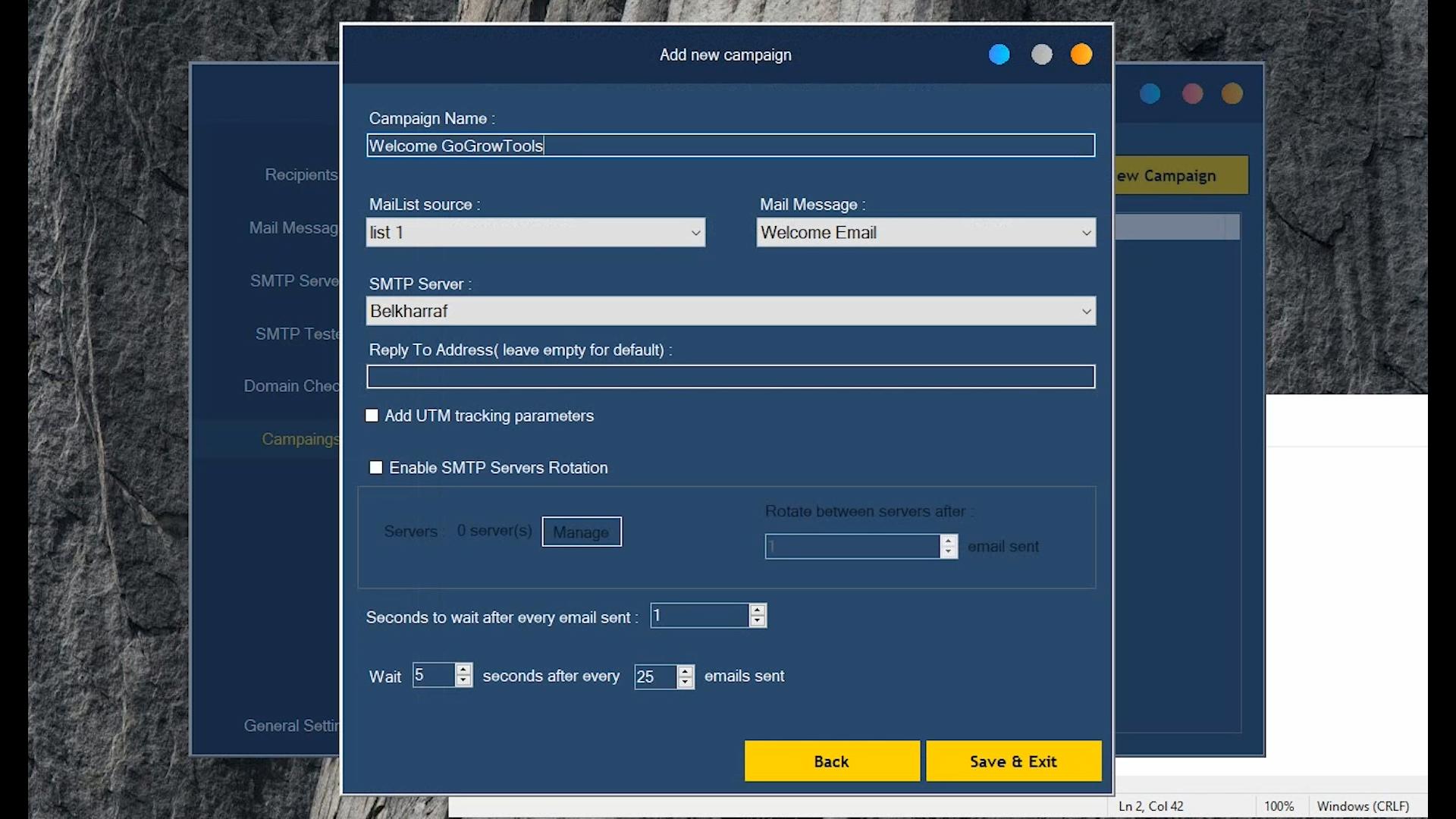Enable the Add UTM tracking parameters checkbox

(x=372, y=415)
